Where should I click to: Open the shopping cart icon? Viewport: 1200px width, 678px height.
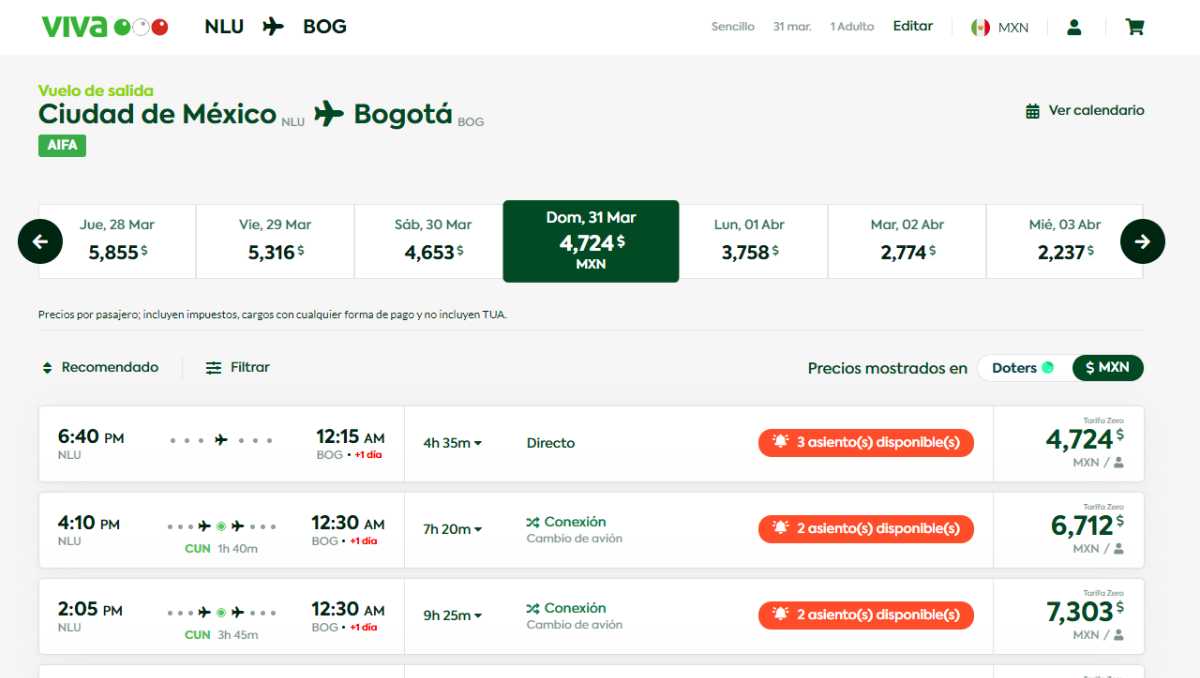coord(1135,27)
